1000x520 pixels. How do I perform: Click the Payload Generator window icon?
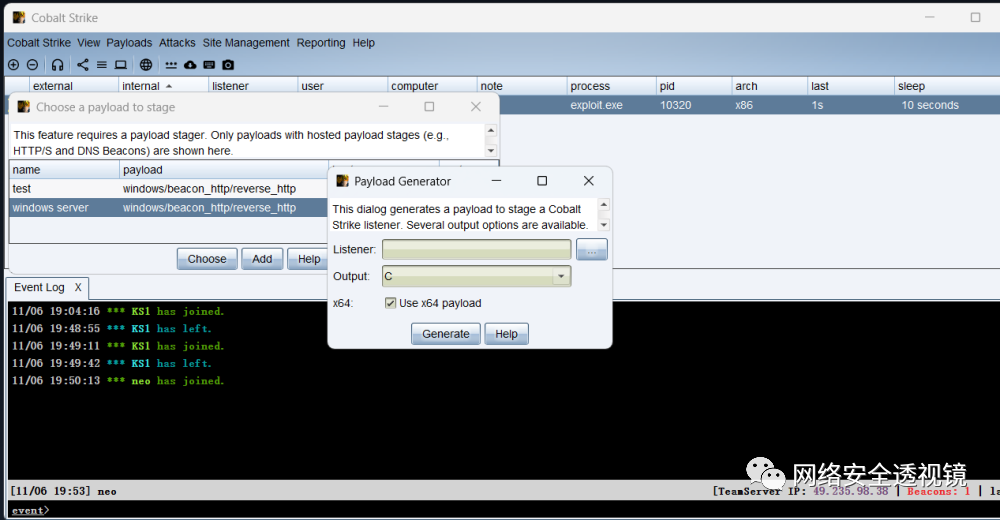pyautogui.click(x=342, y=181)
